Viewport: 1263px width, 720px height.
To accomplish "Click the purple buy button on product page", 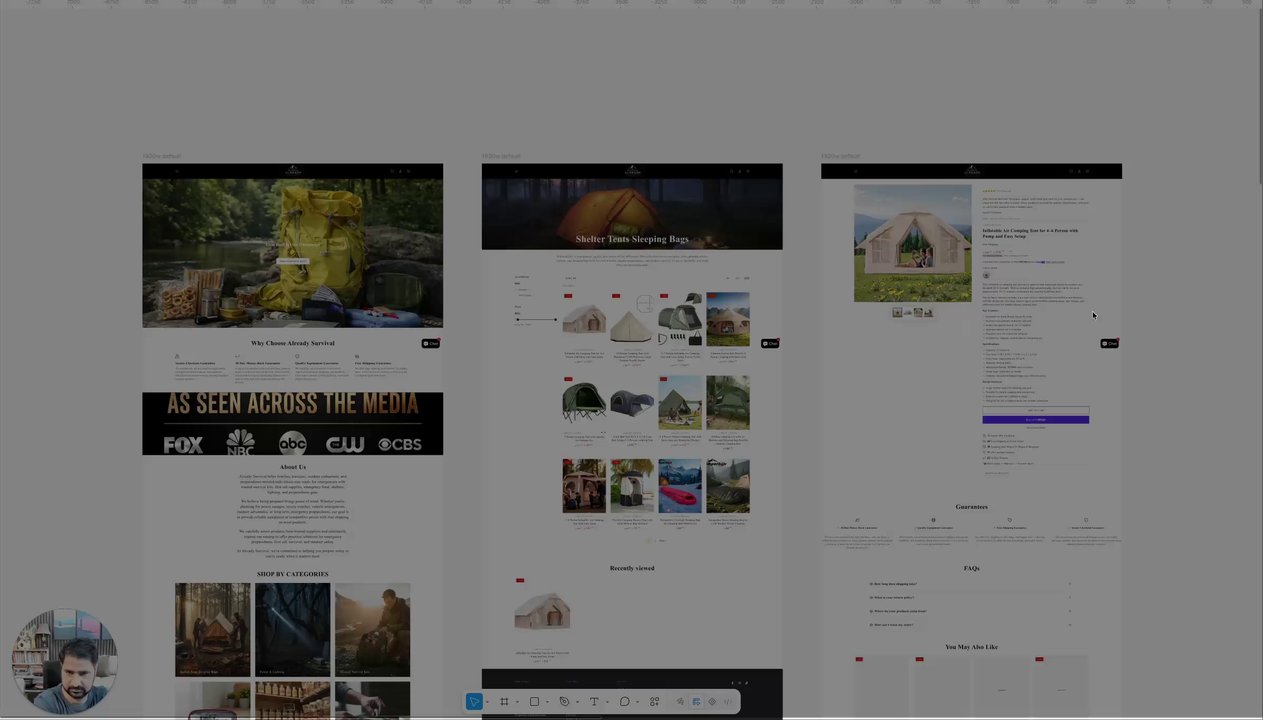I will (1035, 420).
